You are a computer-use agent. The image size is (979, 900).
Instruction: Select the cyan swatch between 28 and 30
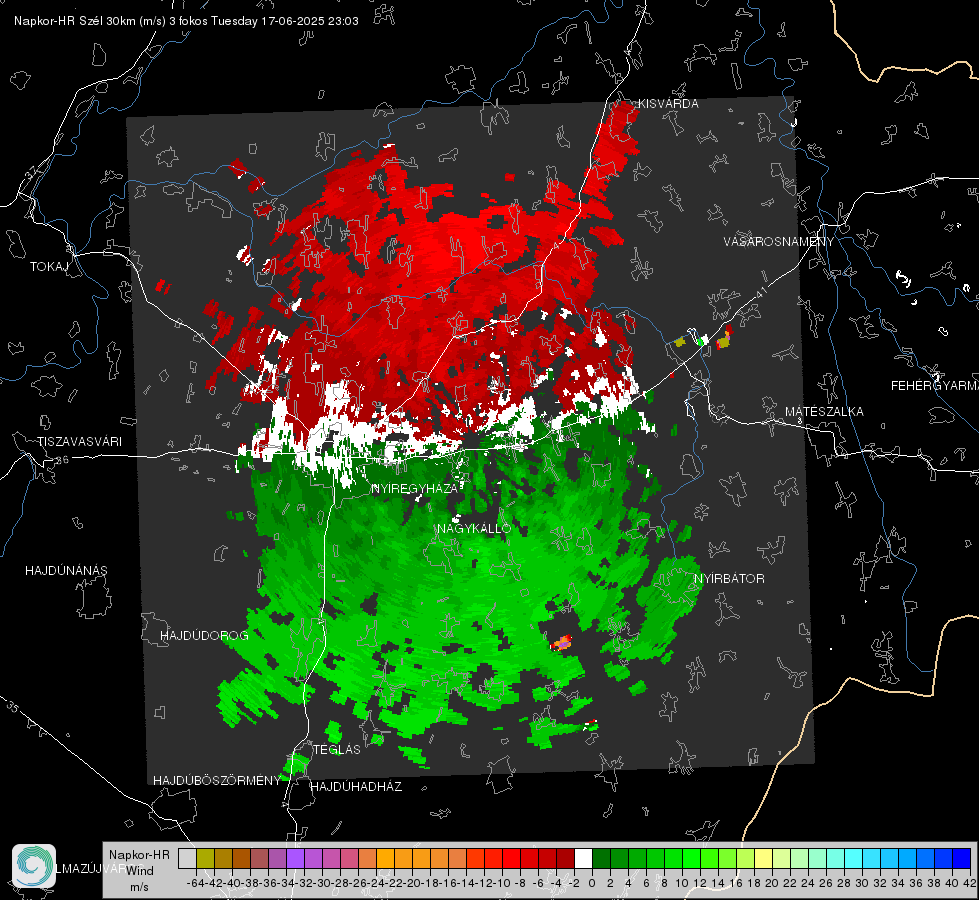click(x=854, y=858)
